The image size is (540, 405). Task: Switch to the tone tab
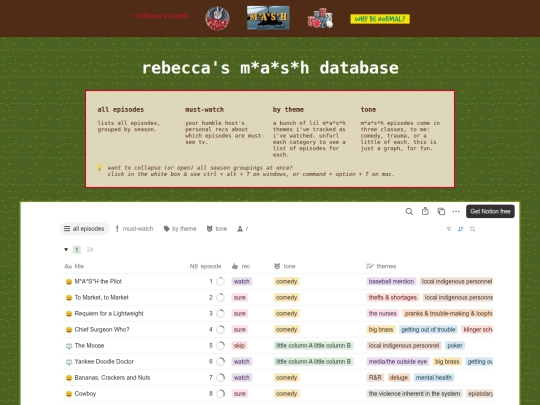click(x=217, y=229)
